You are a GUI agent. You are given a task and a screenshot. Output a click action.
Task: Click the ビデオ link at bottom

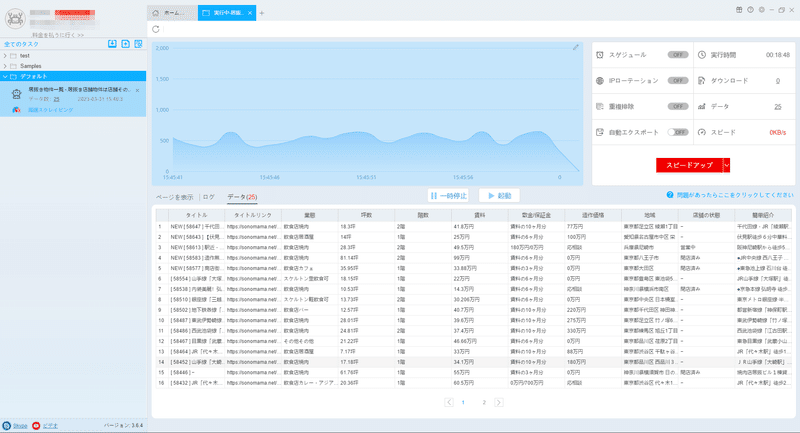click(50, 426)
